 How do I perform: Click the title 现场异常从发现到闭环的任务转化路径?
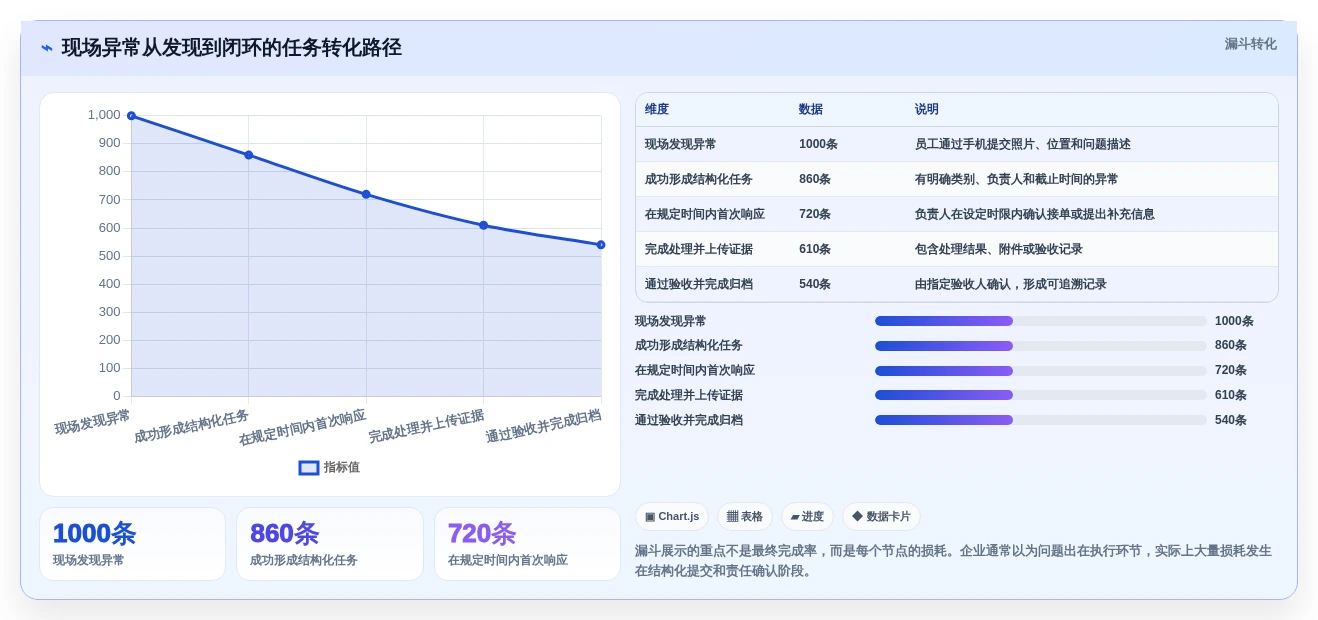232,48
